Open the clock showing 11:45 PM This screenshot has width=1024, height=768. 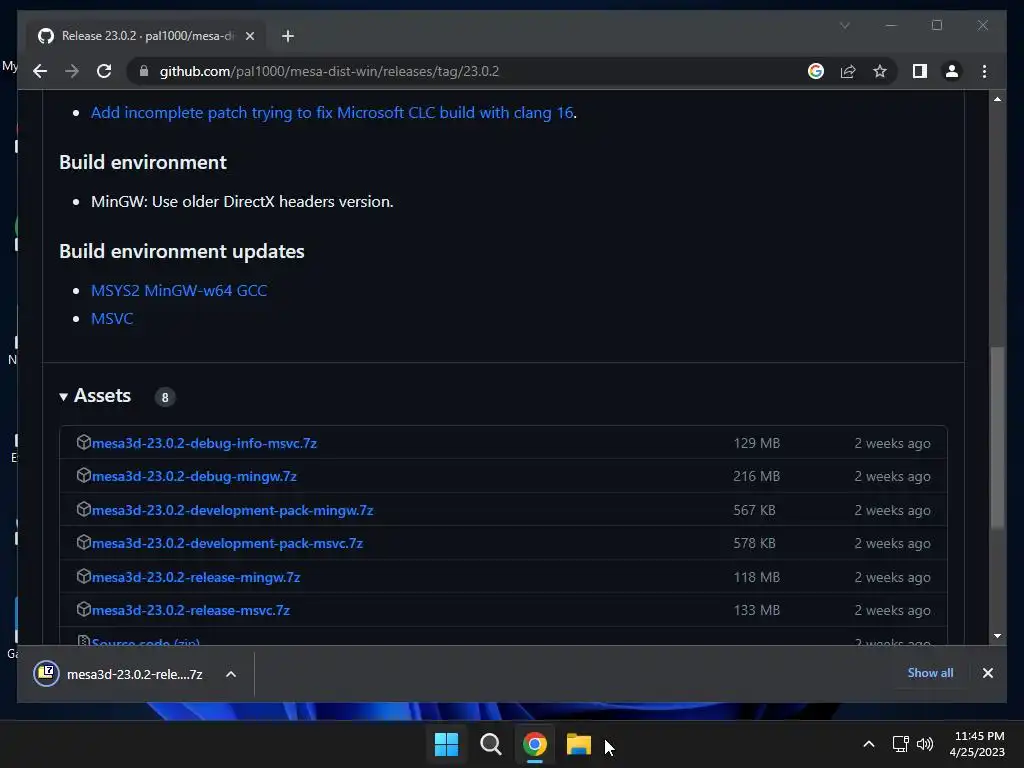pyautogui.click(x=977, y=744)
